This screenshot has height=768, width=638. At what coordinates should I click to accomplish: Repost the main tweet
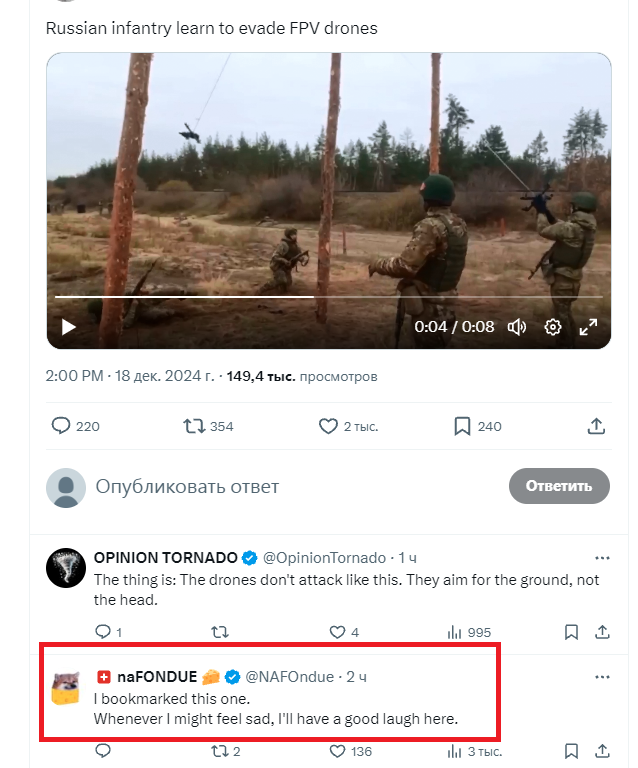pos(195,426)
